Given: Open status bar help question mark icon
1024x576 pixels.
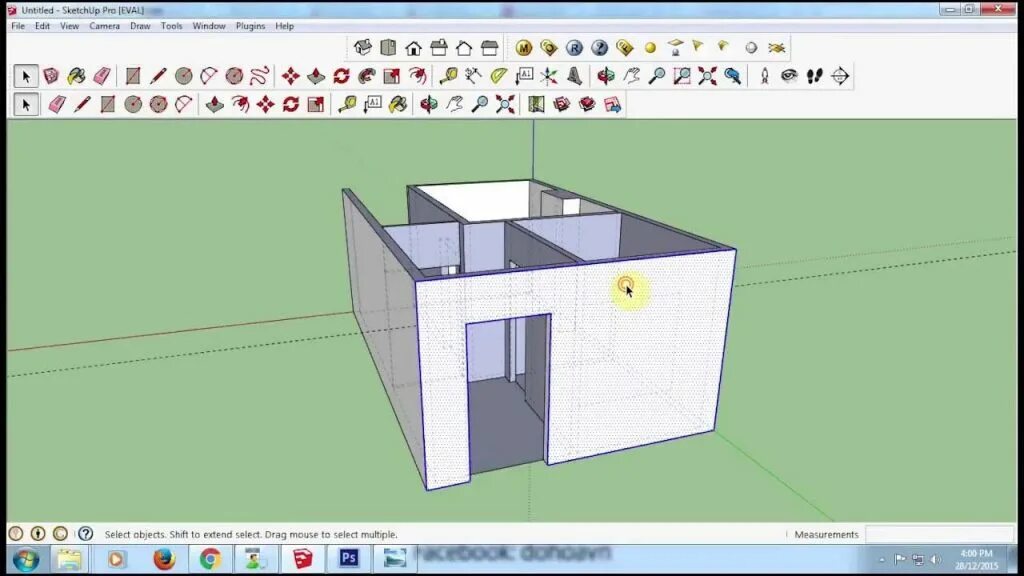Looking at the screenshot, I should click(86, 534).
